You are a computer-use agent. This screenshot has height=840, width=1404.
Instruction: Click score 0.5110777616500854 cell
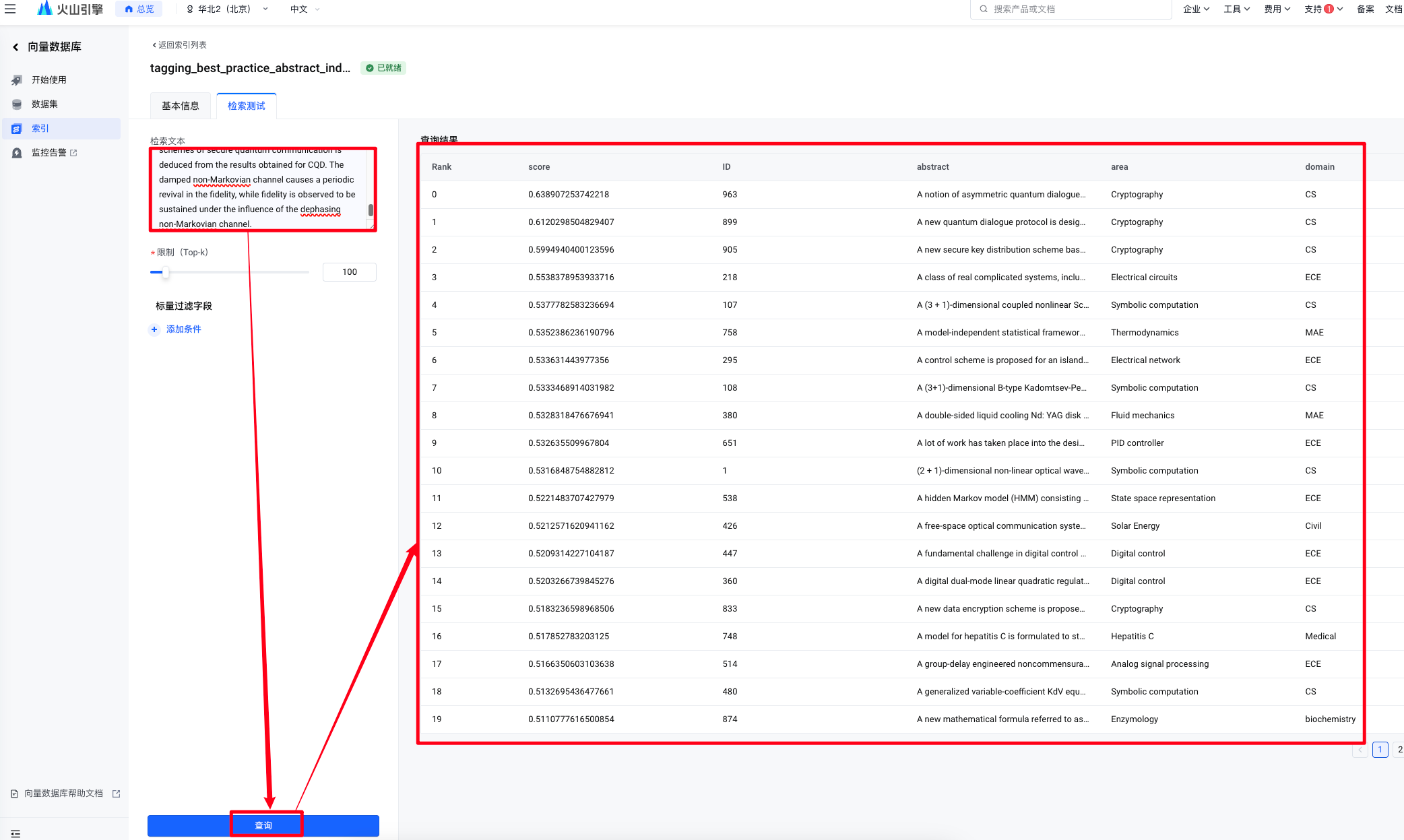[571, 719]
